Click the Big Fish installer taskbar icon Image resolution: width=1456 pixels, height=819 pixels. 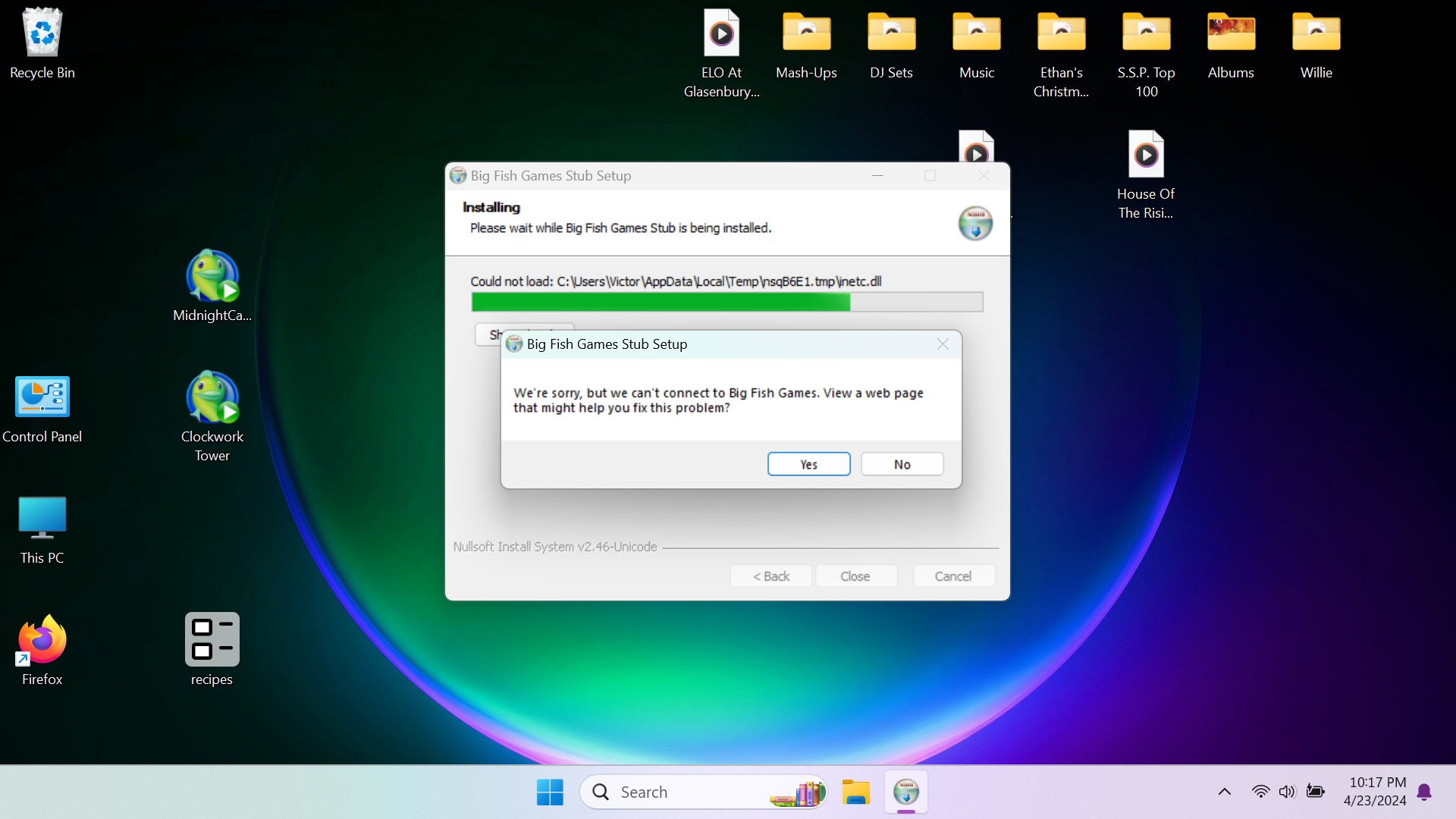tap(906, 792)
